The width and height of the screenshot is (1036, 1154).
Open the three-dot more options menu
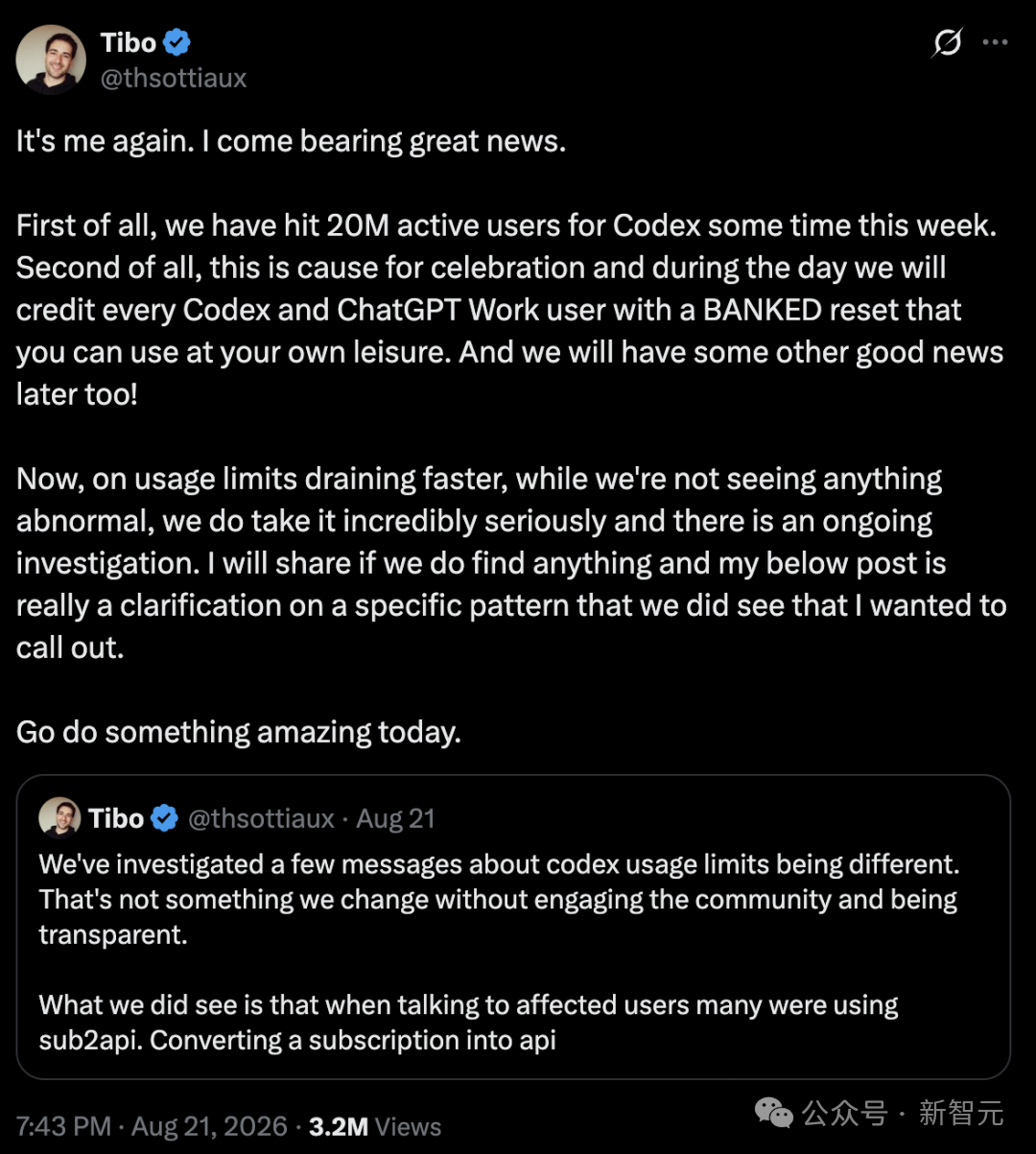(996, 42)
